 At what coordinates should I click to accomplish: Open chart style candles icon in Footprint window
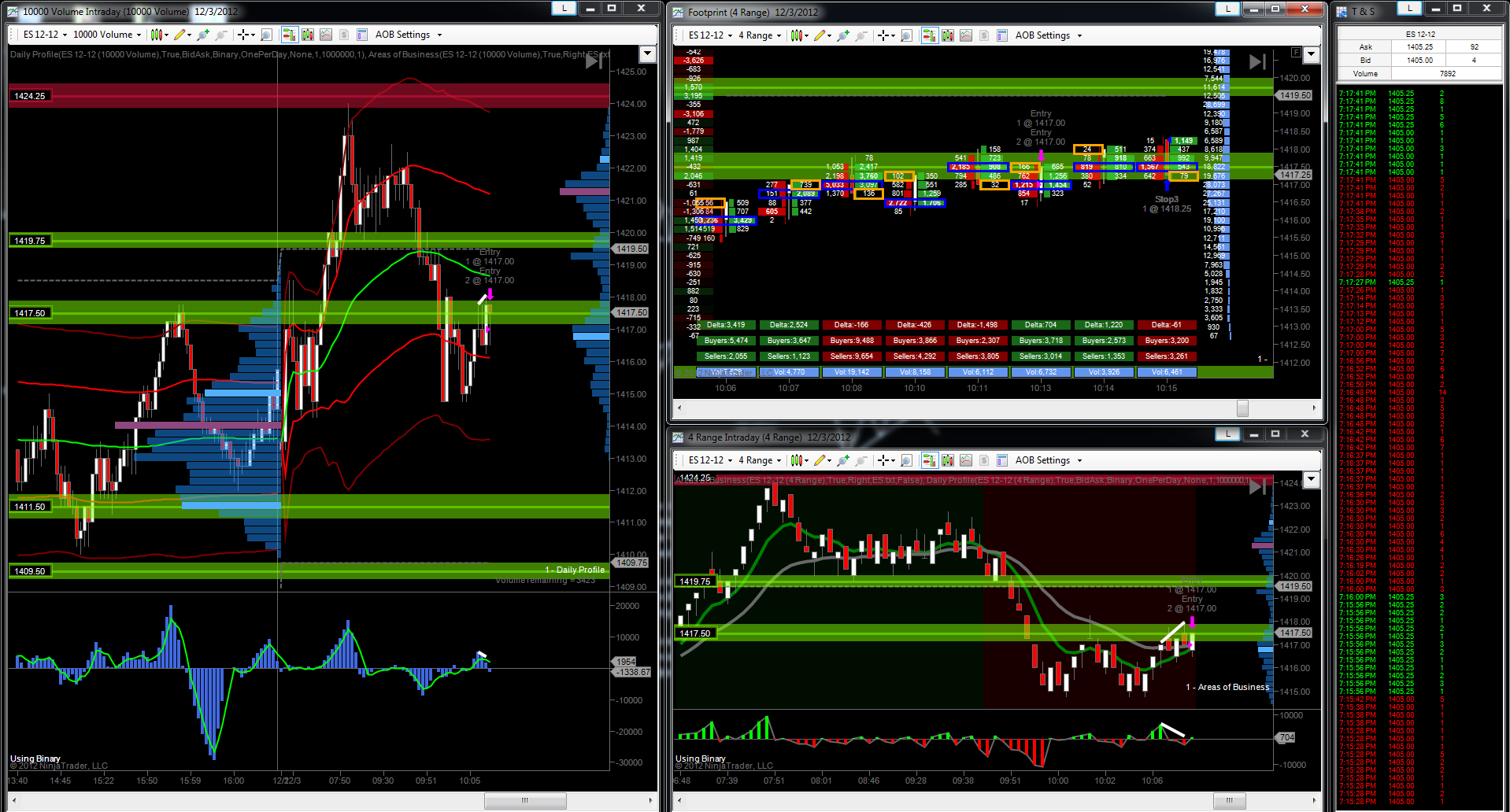pos(797,35)
